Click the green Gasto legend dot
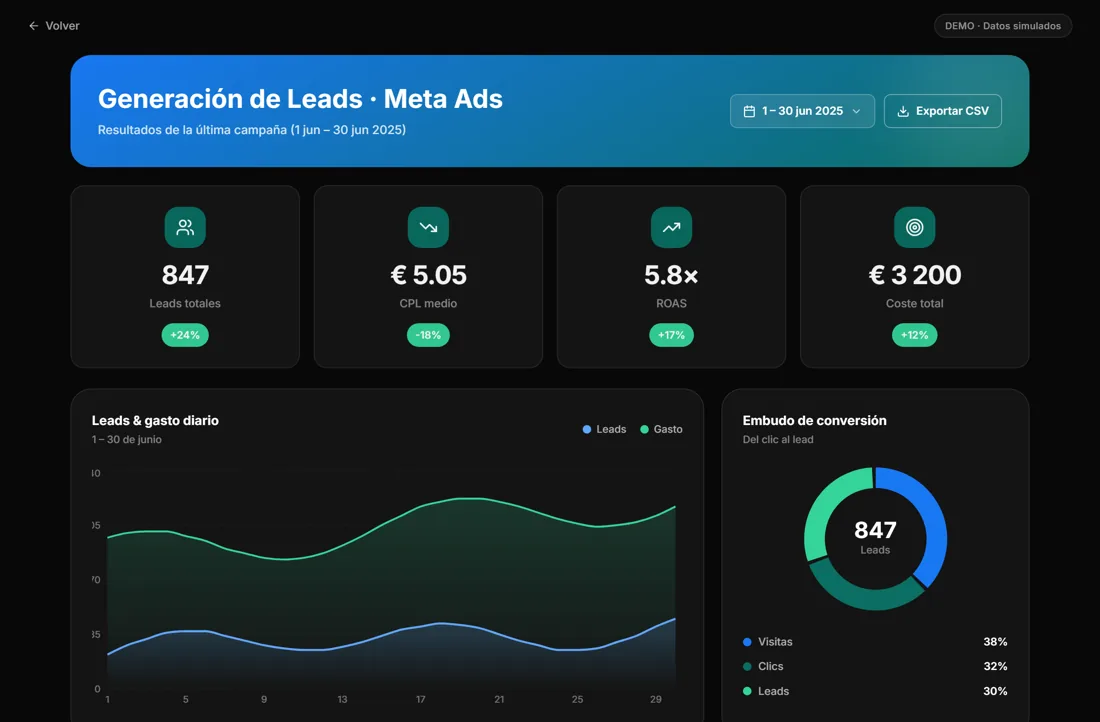The height and width of the screenshot is (722, 1100). (644, 429)
